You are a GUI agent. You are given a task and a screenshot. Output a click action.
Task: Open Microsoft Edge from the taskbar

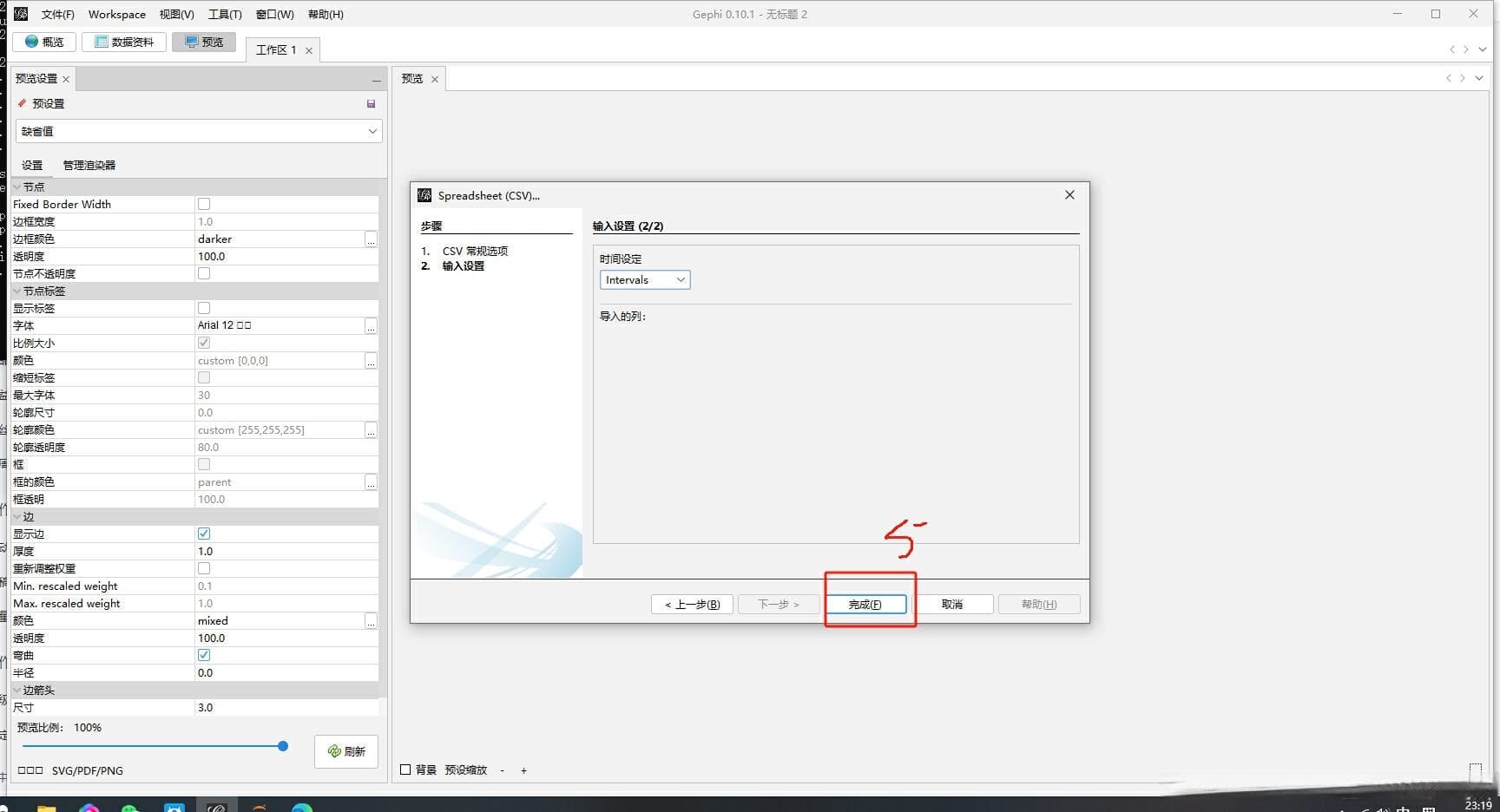pyautogui.click(x=301, y=807)
